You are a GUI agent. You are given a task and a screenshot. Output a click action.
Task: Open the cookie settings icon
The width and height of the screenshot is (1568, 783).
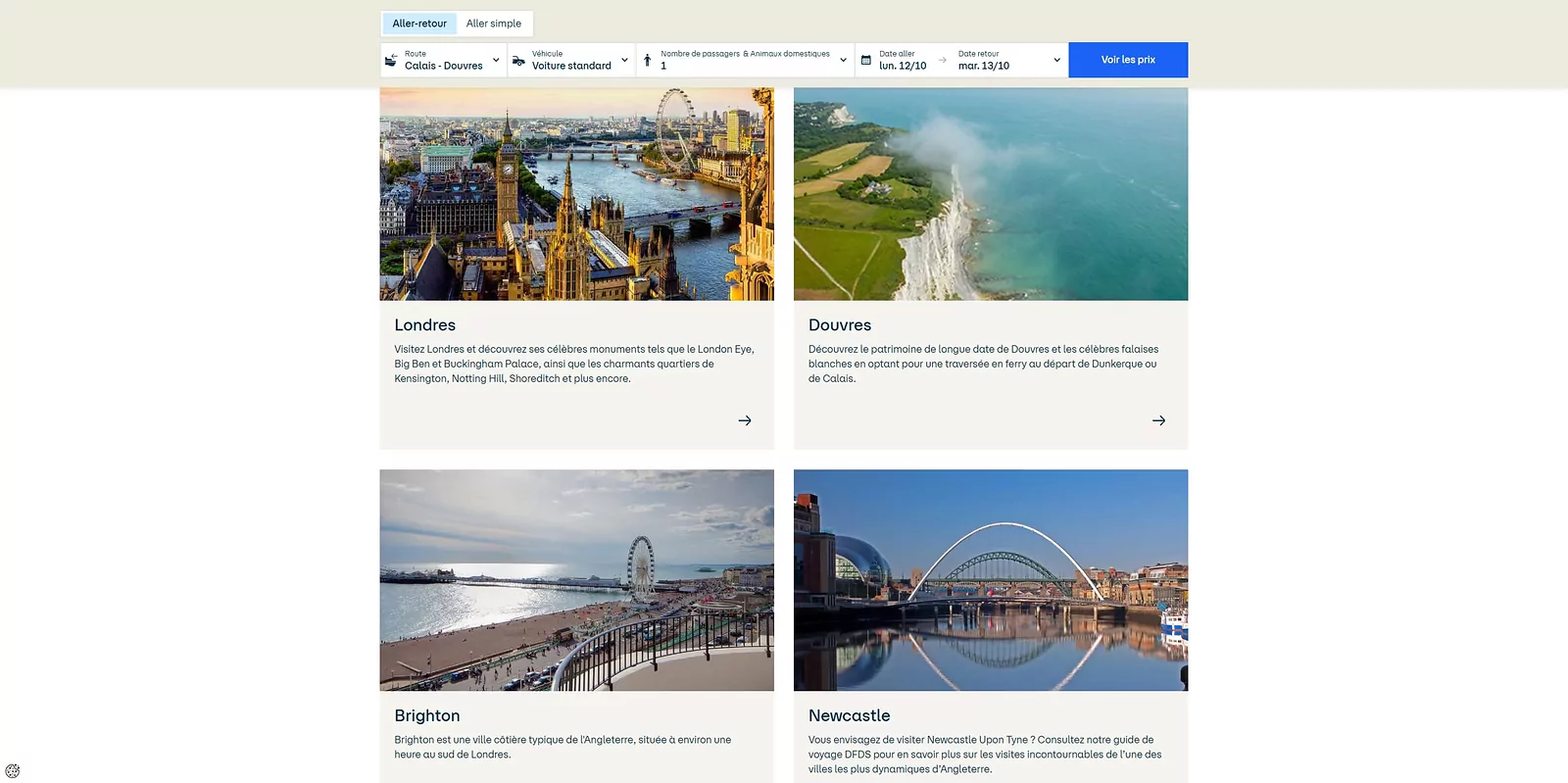pyautogui.click(x=13, y=770)
